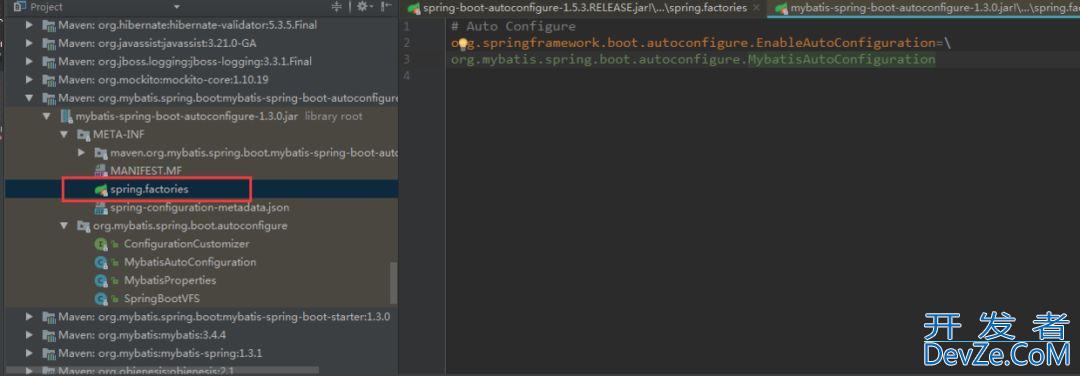Click the mybatis-spring:1.3.1 library icon

49,353
